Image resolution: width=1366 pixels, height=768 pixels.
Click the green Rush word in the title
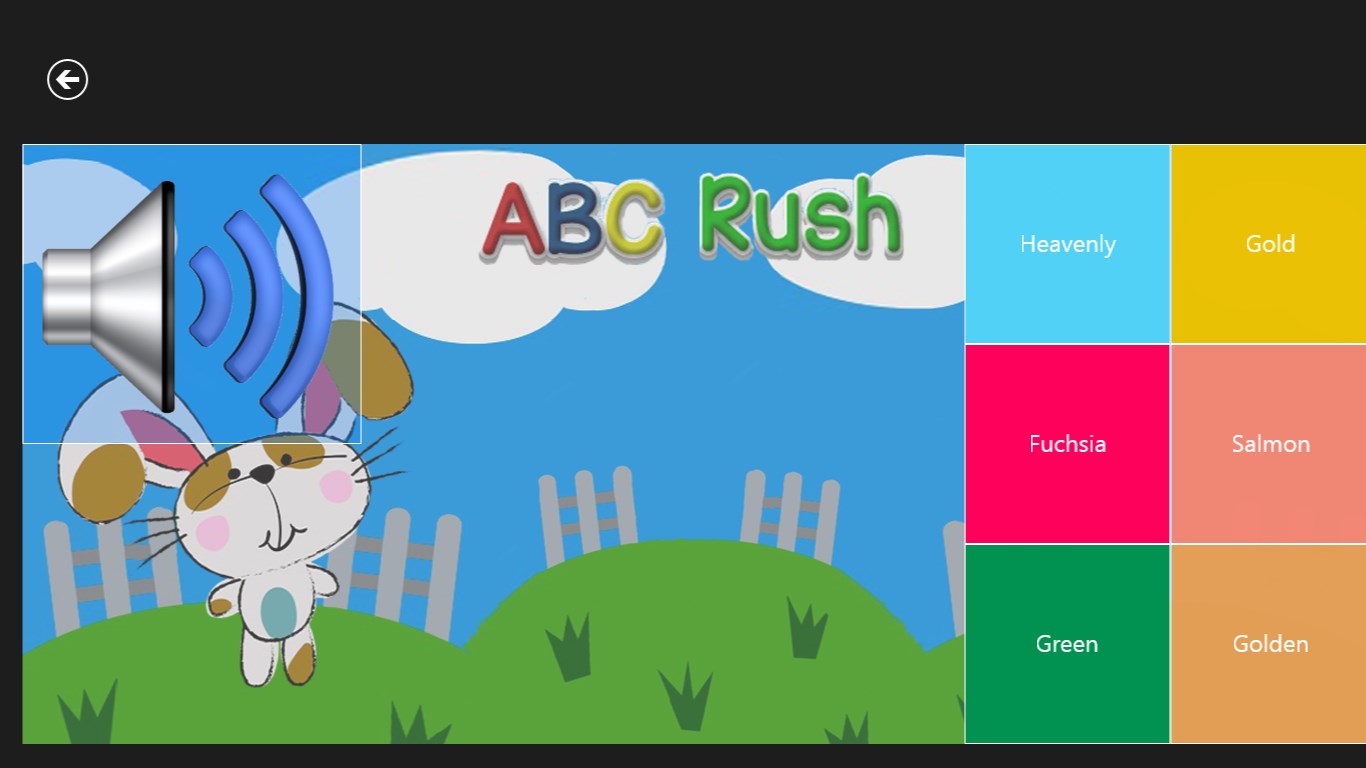800,215
